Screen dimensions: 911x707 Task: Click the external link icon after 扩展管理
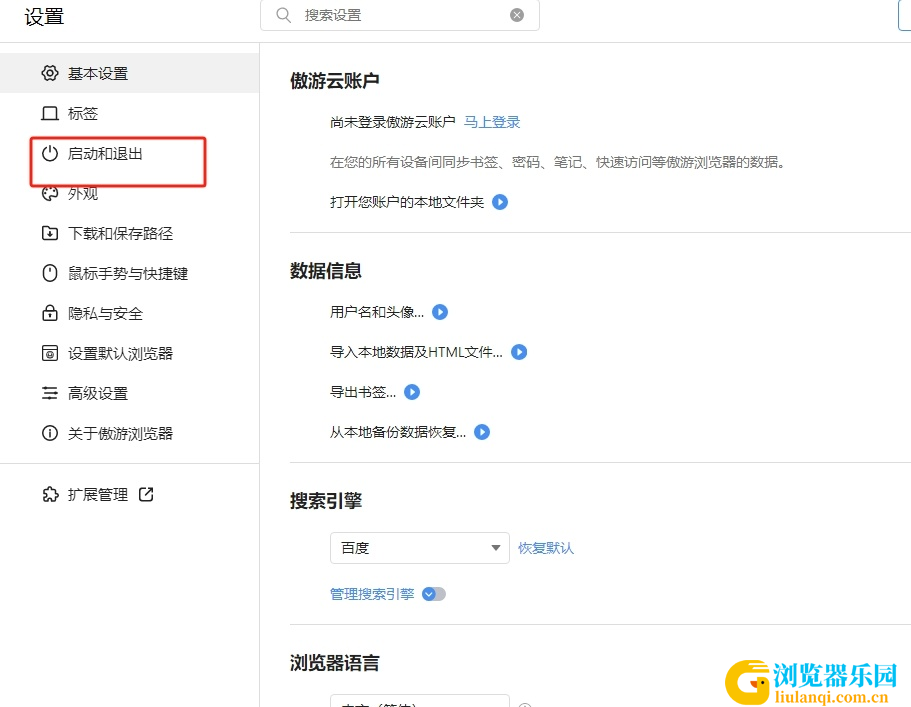click(x=146, y=494)
